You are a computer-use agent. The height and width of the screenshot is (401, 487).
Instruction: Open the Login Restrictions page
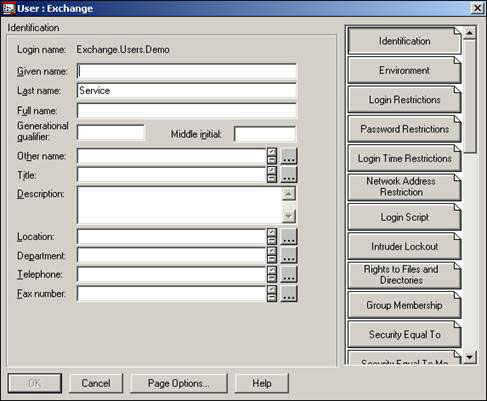404,100
